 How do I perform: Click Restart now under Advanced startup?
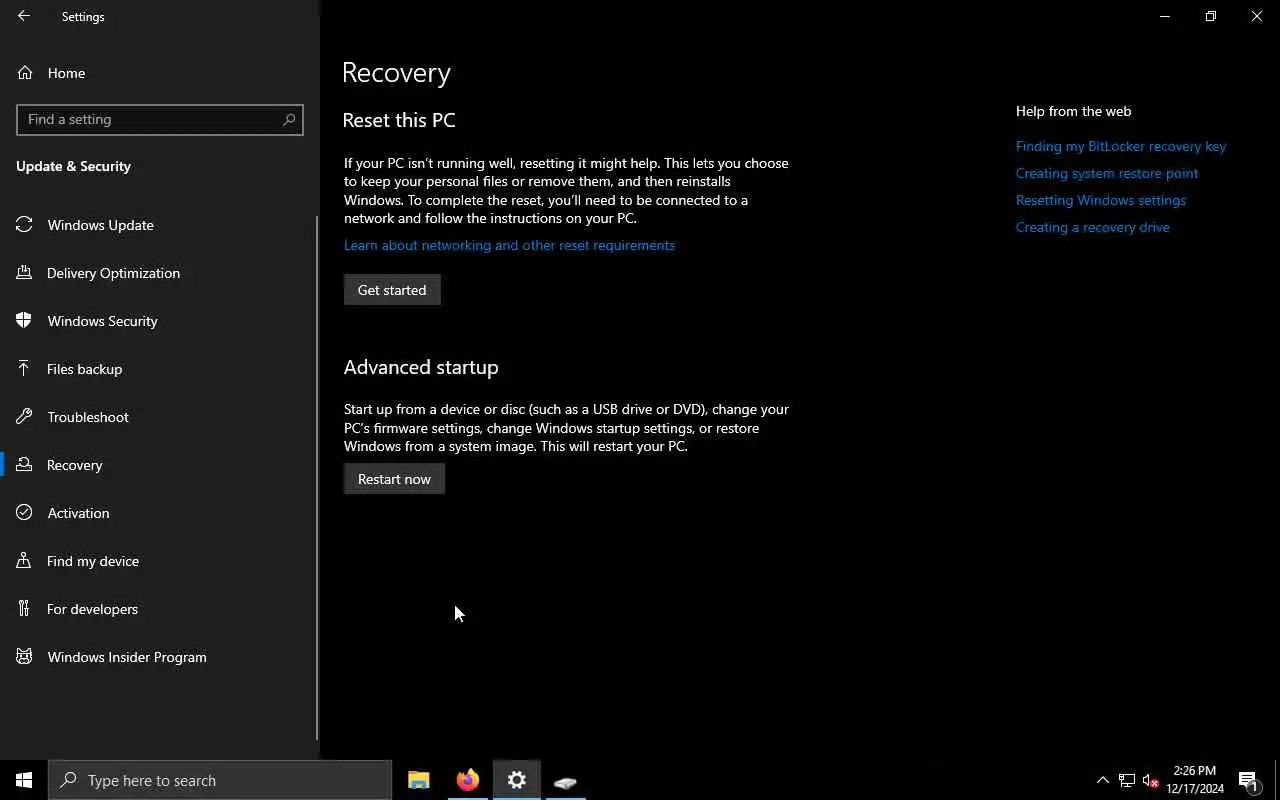click(394, 479)
